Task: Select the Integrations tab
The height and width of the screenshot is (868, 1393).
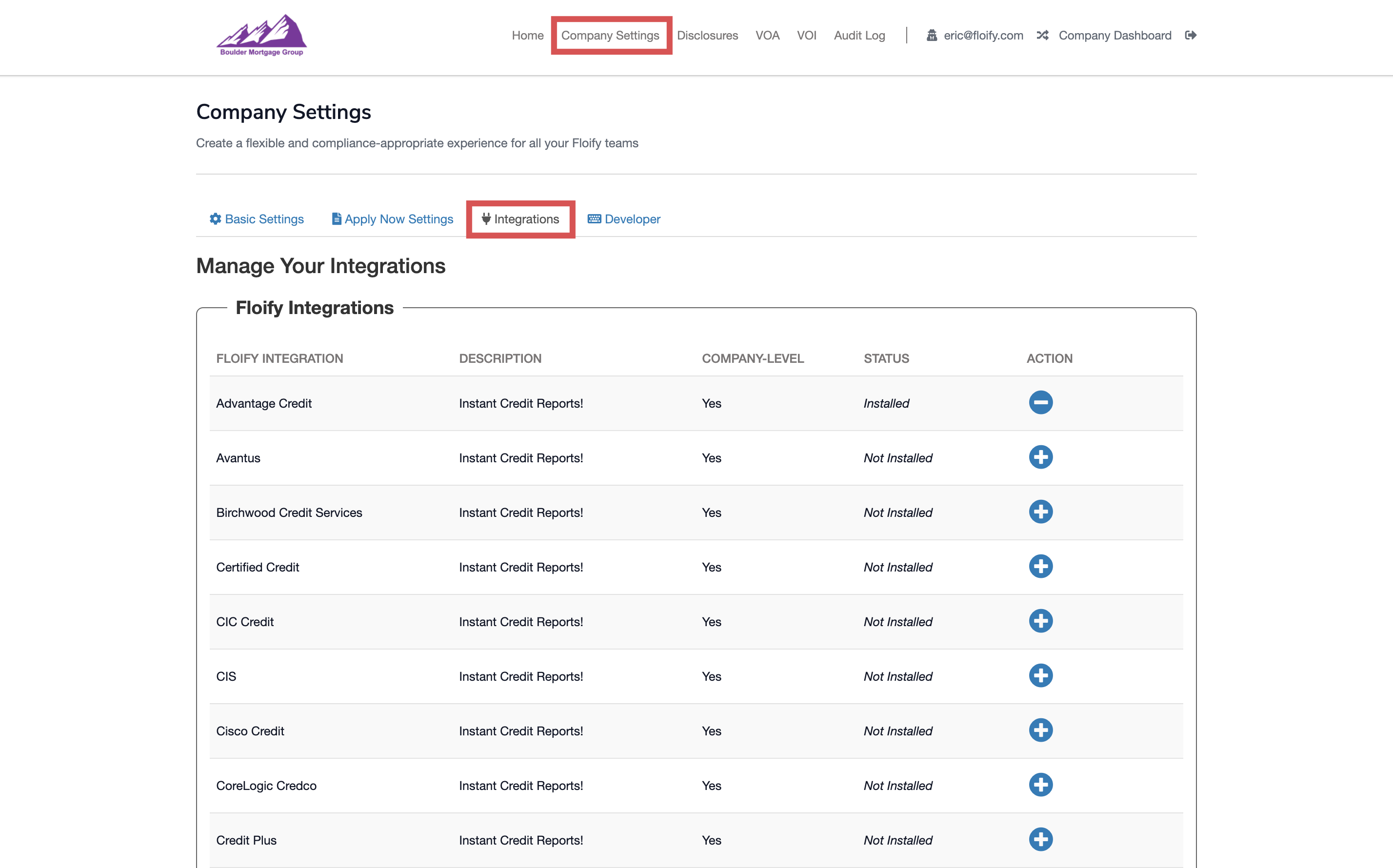Action: tap(520, 219)
